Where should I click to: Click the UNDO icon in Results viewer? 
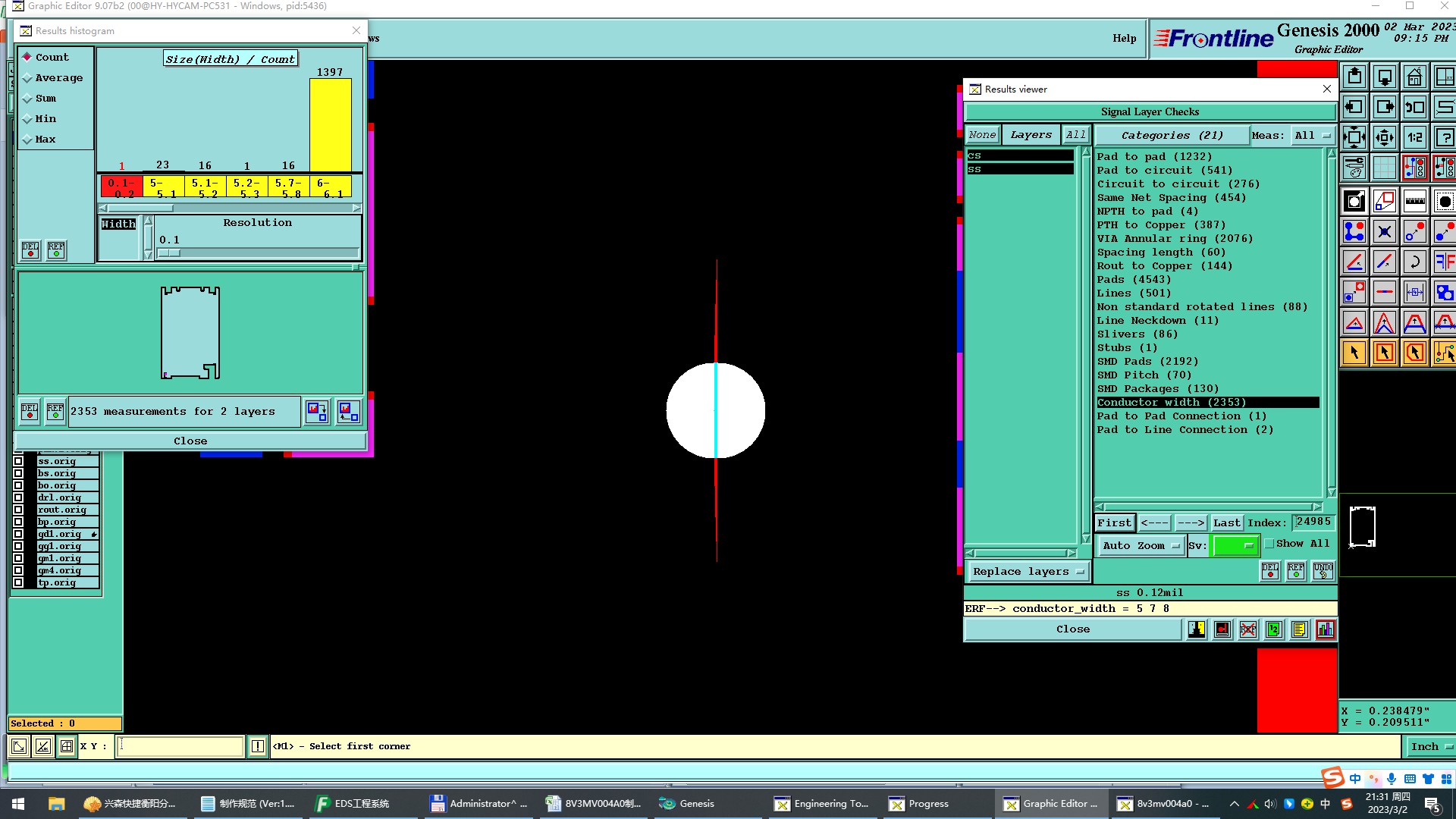tap(1323, 571)
